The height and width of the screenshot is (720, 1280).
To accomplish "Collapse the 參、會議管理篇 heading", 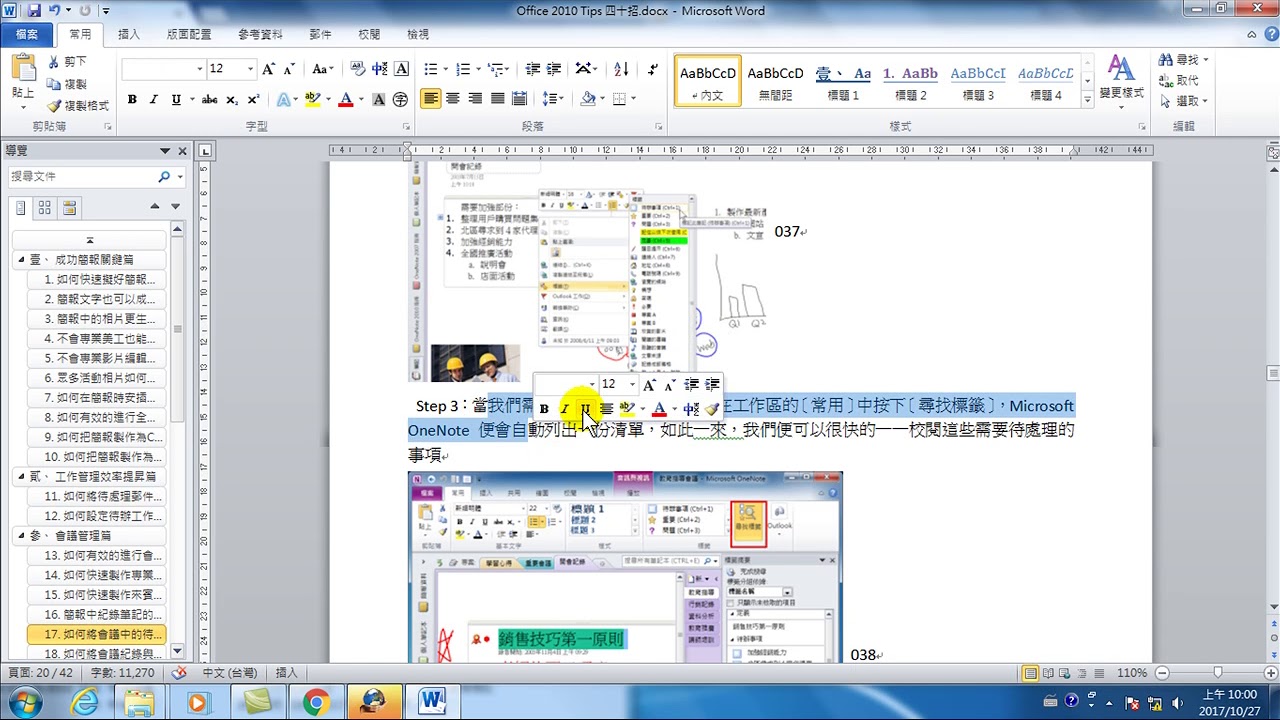I will point(21,536).
